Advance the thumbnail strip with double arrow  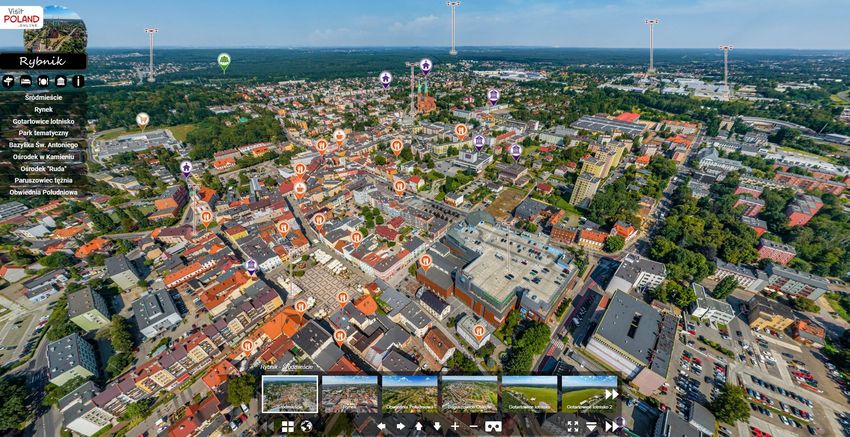click(x=611, y=394)
